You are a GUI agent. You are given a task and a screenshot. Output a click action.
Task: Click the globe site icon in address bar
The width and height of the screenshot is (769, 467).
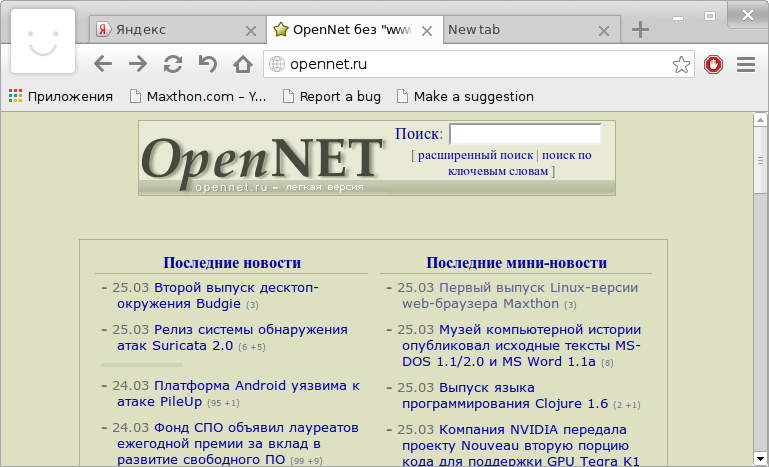pos(277,64)
